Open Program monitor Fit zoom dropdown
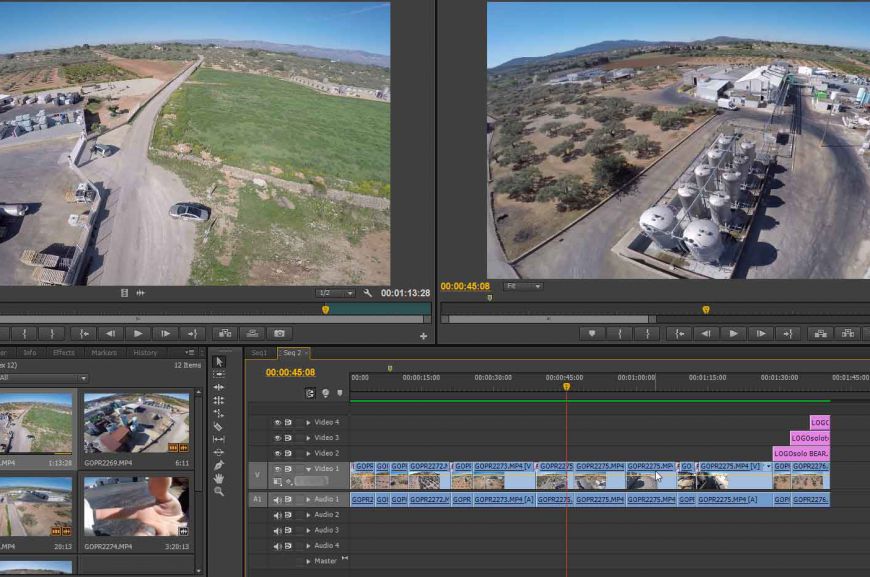 point(523,286)
